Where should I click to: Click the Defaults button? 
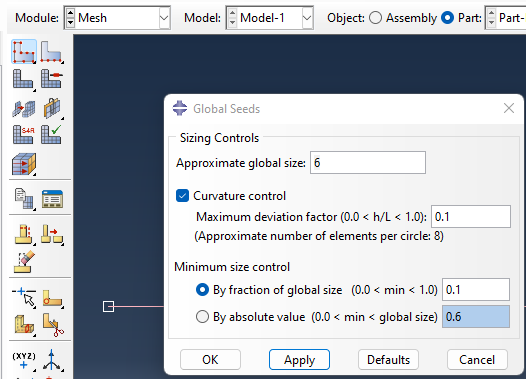click(x=388, y=360)
